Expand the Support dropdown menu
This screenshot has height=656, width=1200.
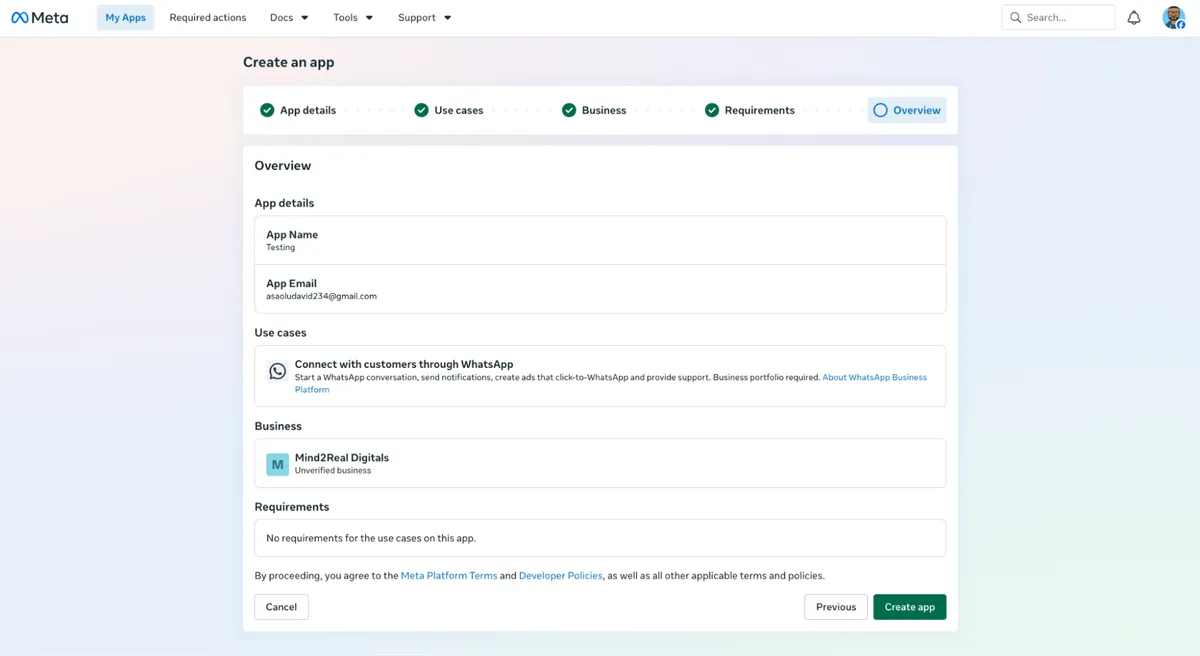[425, 17]
